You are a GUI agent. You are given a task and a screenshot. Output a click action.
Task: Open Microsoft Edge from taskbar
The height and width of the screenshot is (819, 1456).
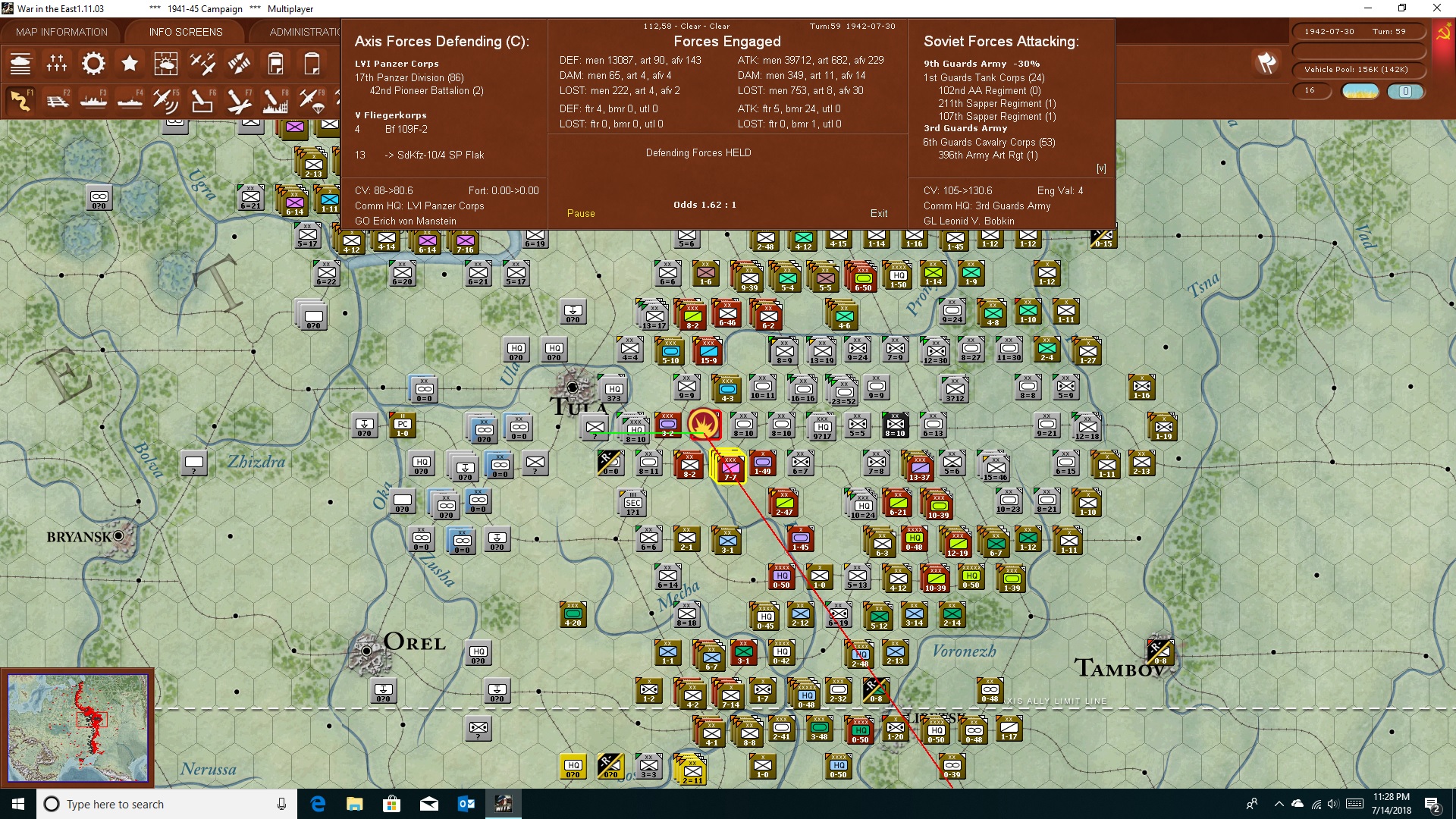318,804
